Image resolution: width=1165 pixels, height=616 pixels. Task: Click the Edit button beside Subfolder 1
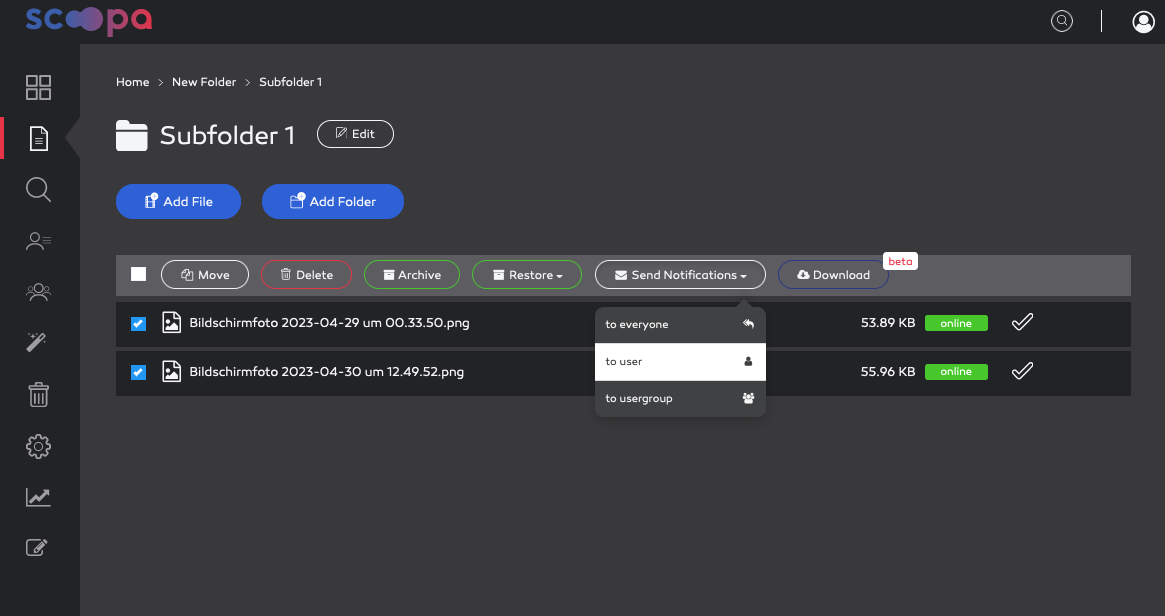(355, 134)
